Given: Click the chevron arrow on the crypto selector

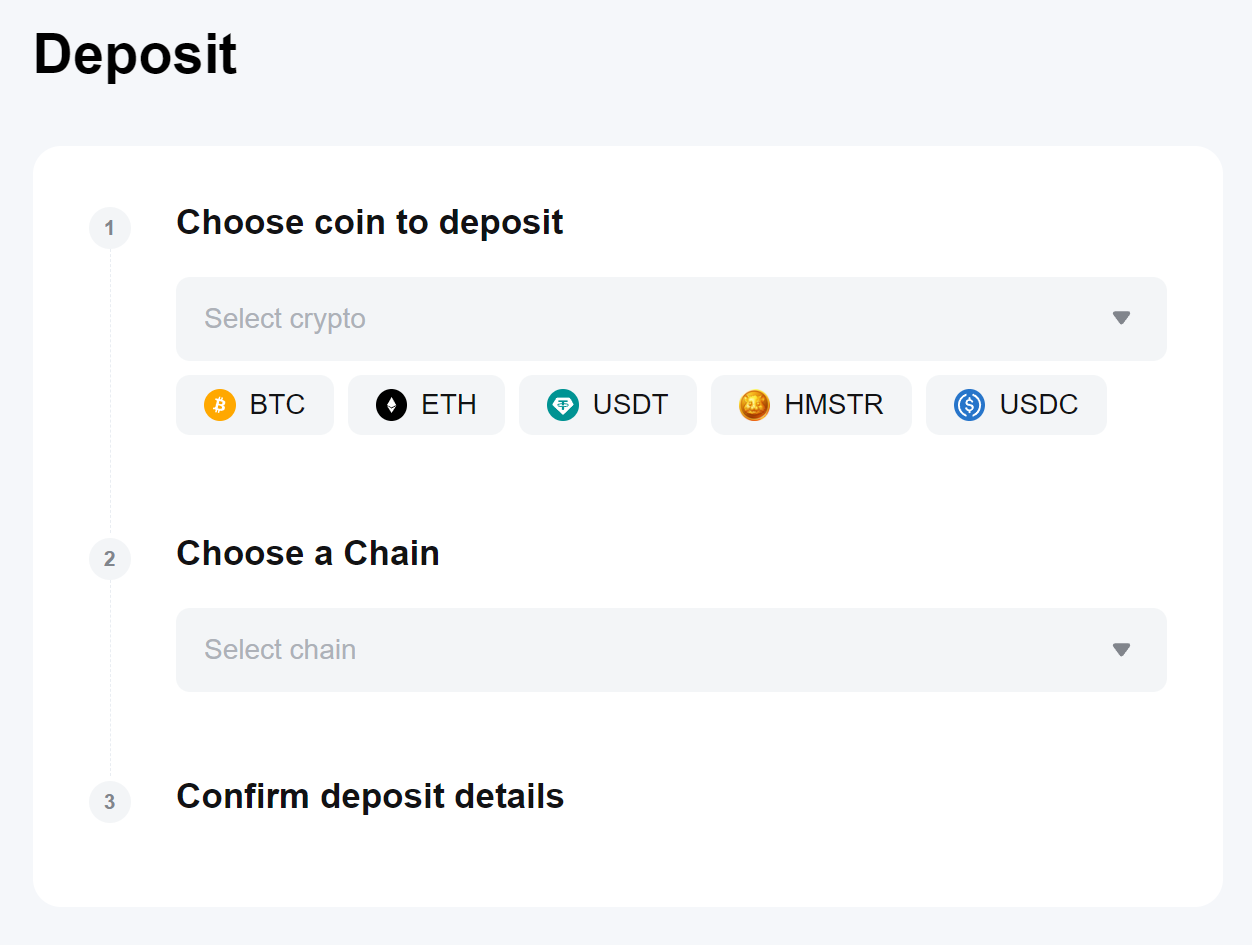Looking at the screenshot, I should tap(1121, 318).
